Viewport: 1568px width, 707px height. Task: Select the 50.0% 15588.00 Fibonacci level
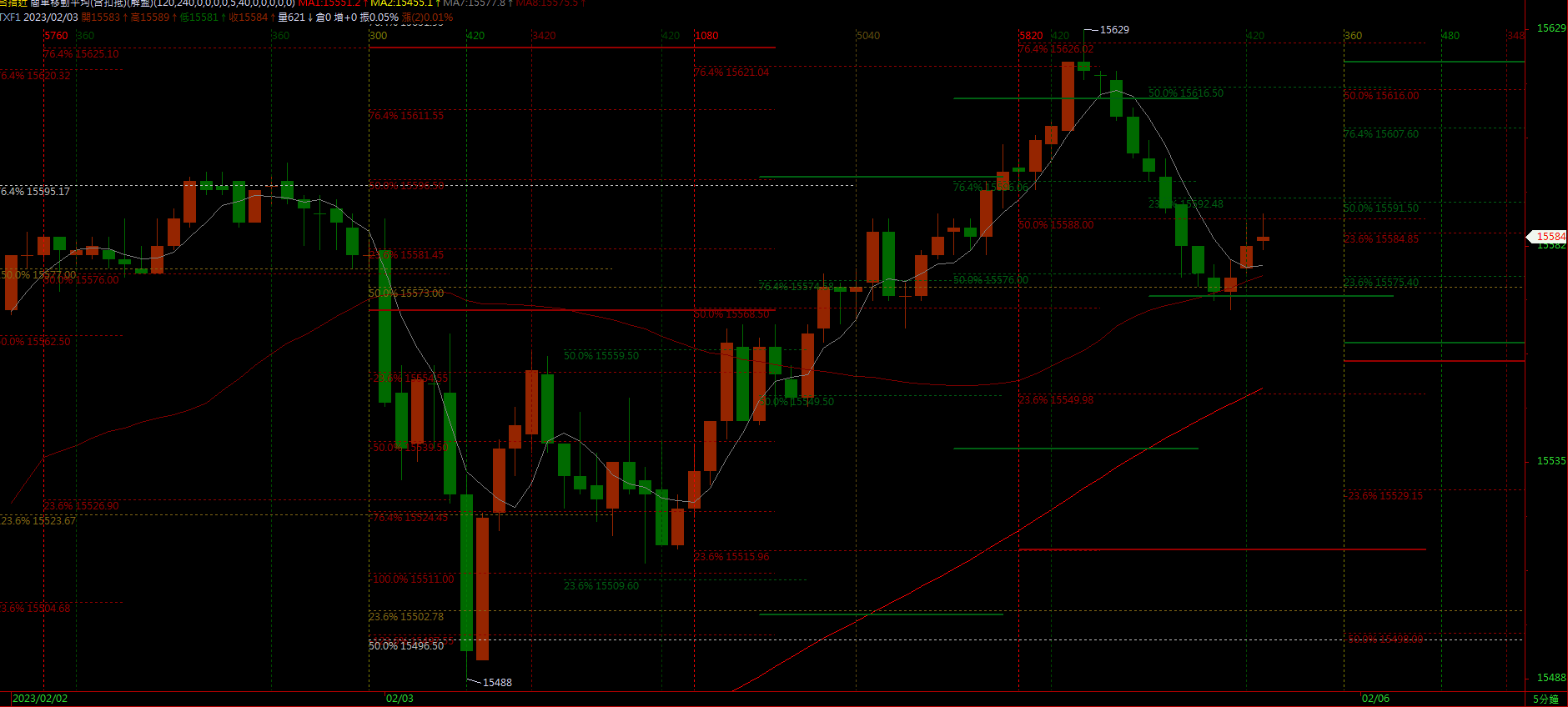(1056, 225)
